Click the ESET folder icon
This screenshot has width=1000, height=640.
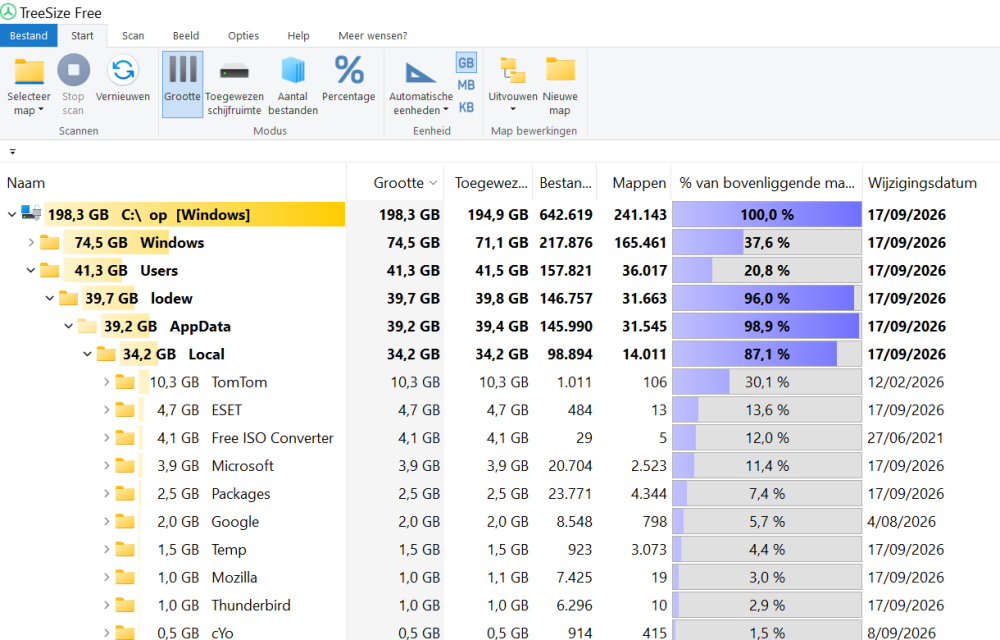pos(125,410)
